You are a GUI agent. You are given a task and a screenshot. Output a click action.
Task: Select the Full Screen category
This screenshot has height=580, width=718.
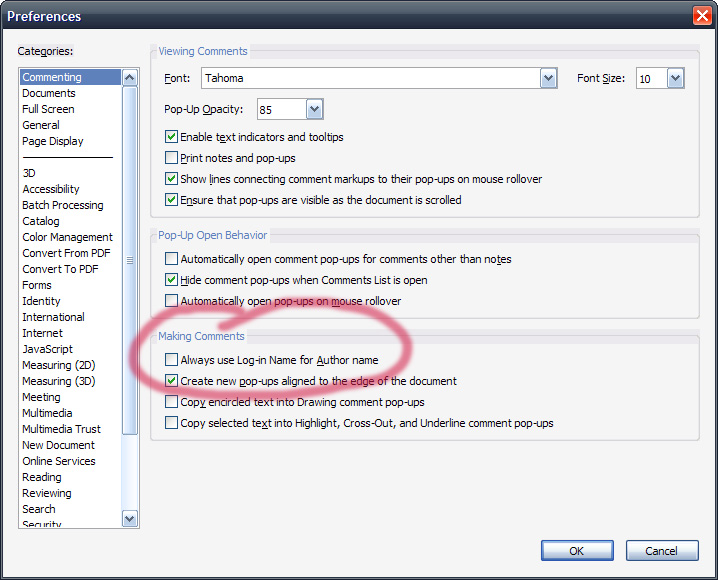pos(48,109)
